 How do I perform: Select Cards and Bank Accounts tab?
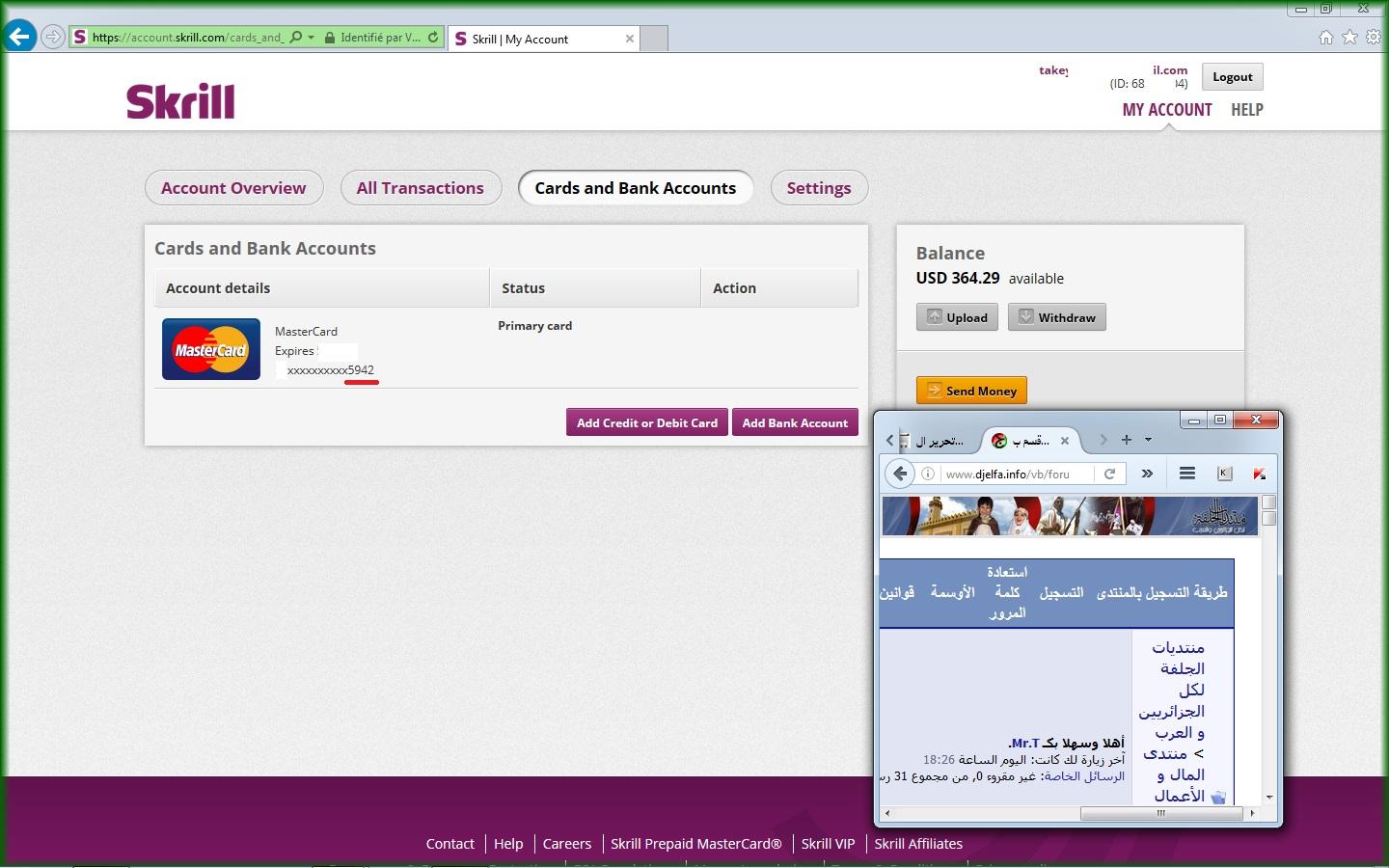636,188
